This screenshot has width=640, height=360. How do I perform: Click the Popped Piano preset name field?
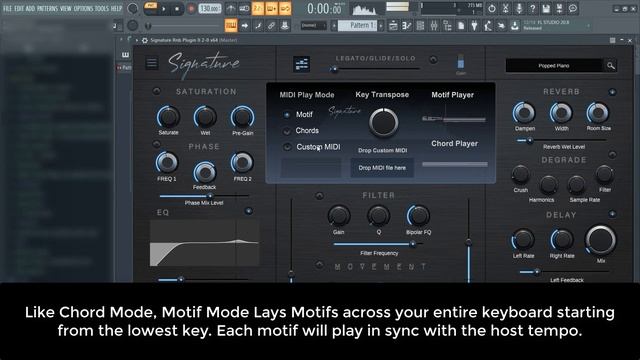pos(553,65)
